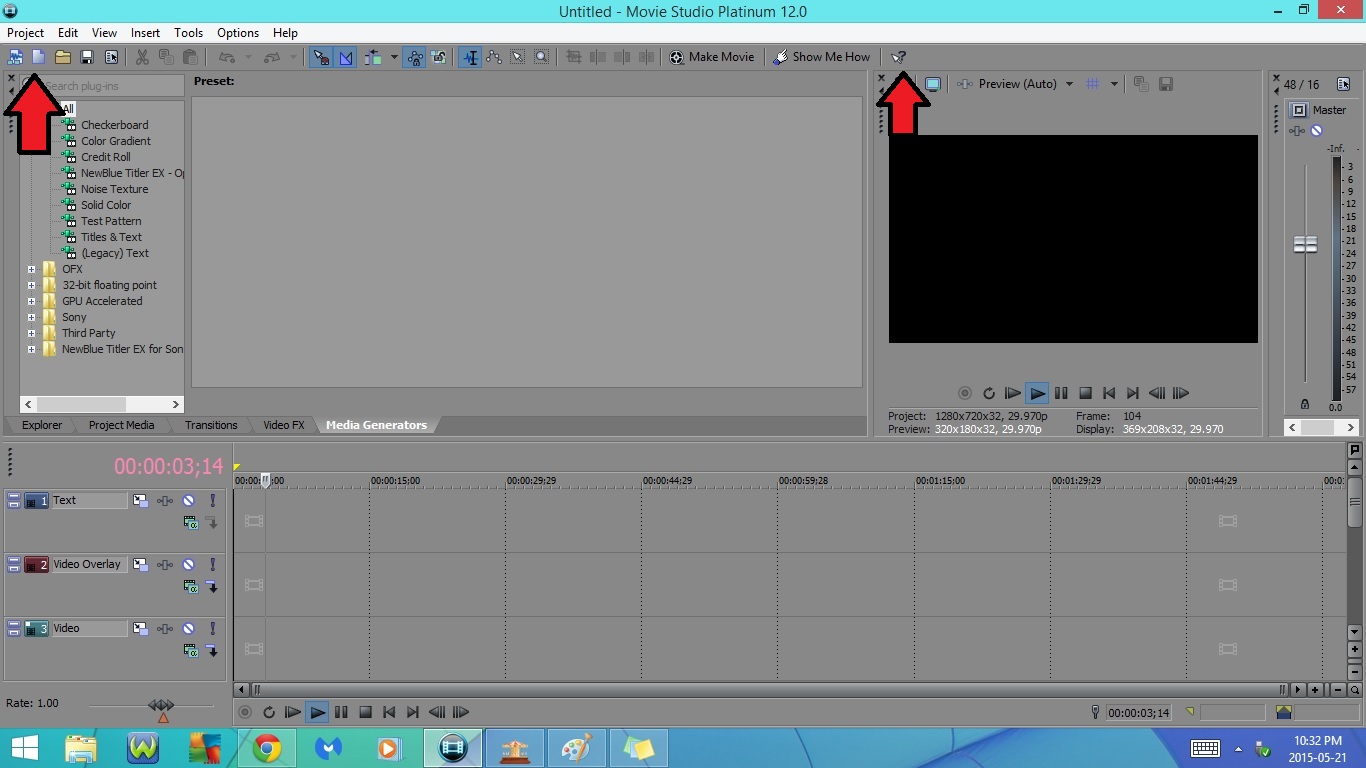1366x768 pixels.
Task: Adjust the Master volume fader
Action: click(1305, 245)
